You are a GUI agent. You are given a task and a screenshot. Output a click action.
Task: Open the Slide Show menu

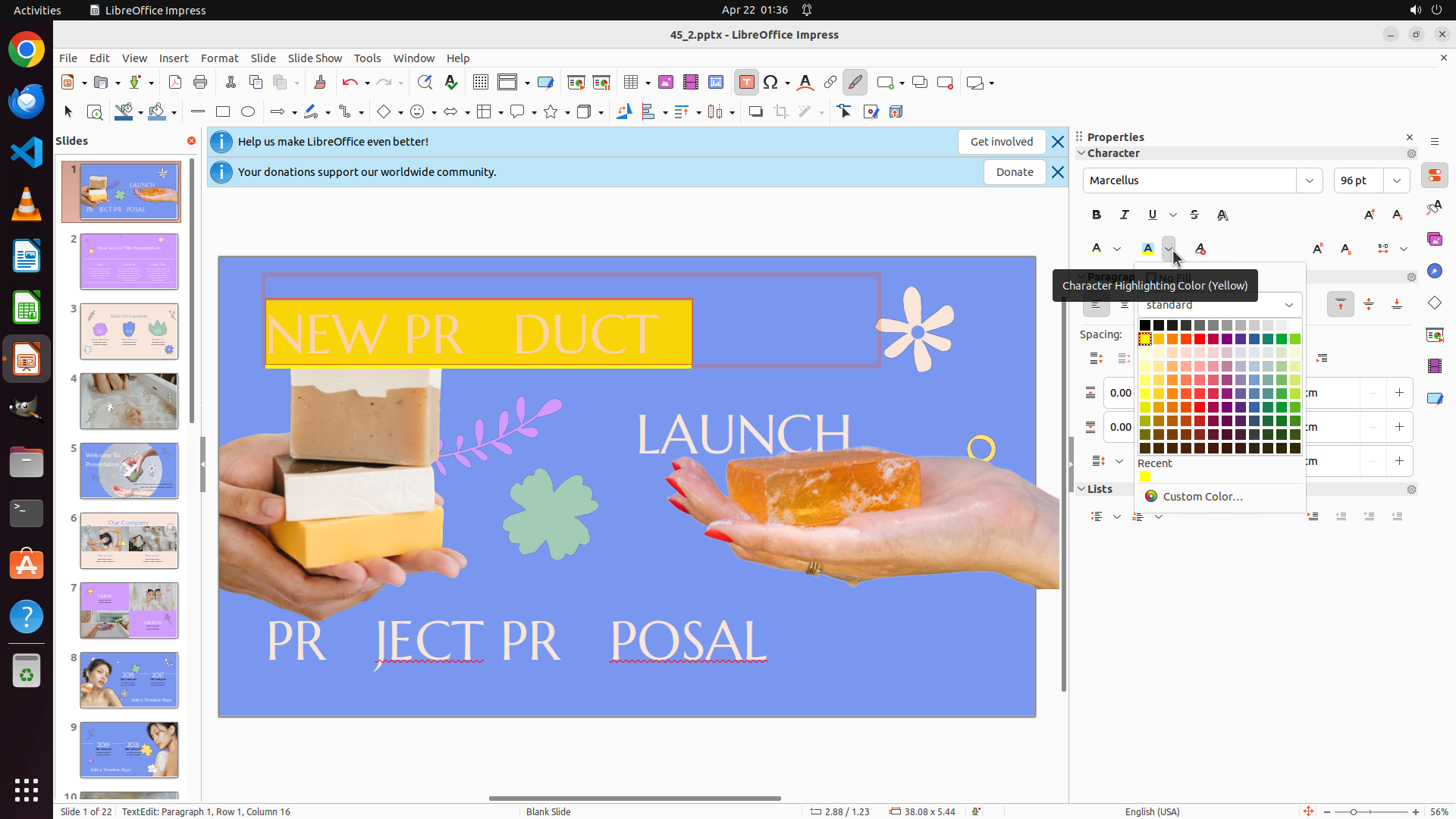pos(315,58)
